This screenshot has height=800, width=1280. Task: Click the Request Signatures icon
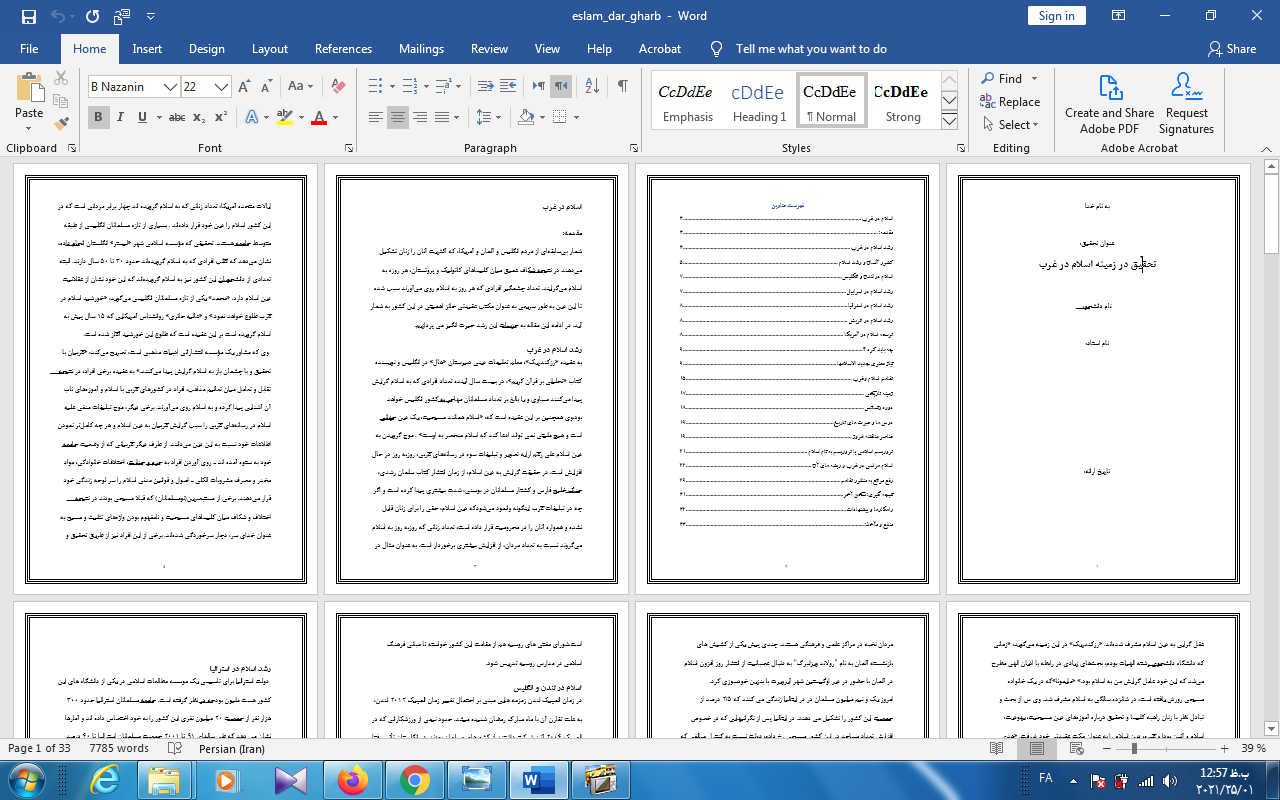point(1186,103)
